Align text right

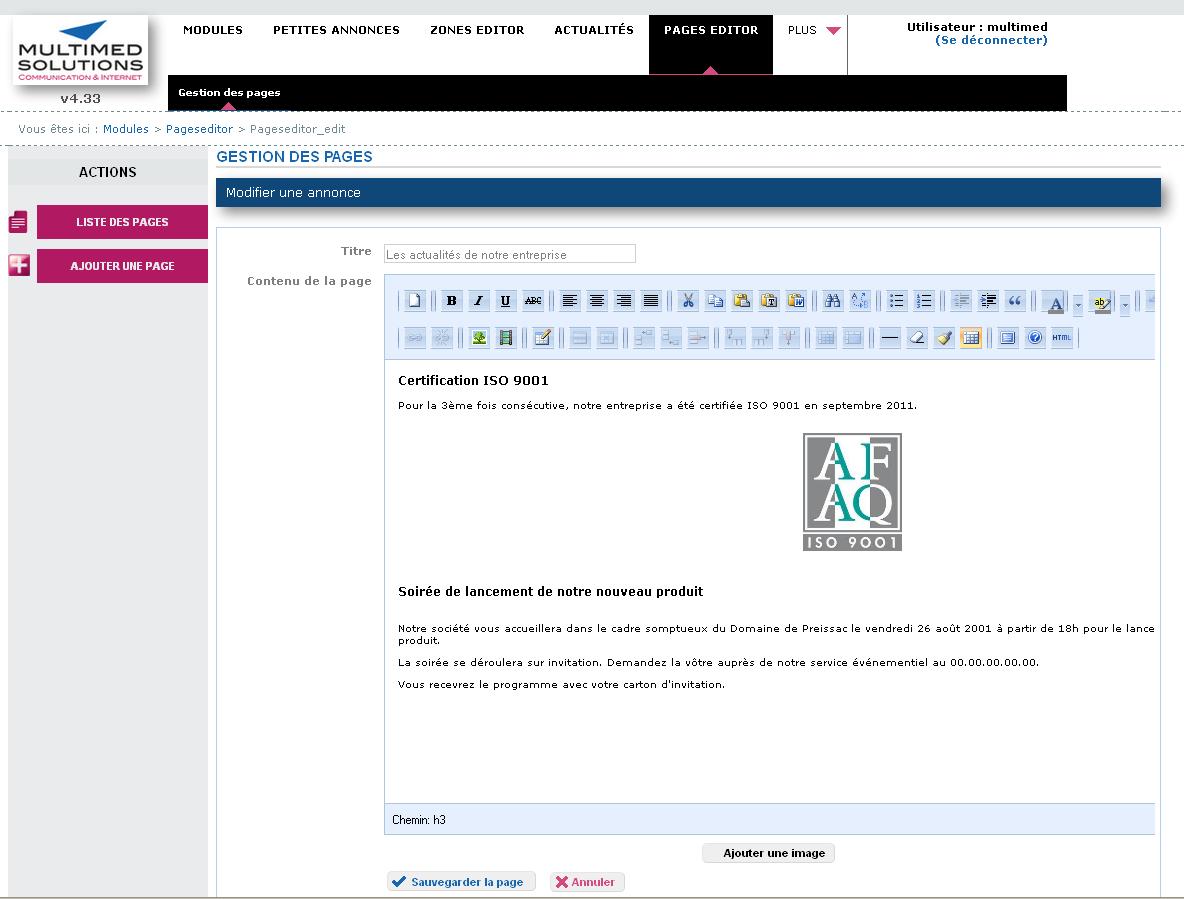(x=624, y=300)
